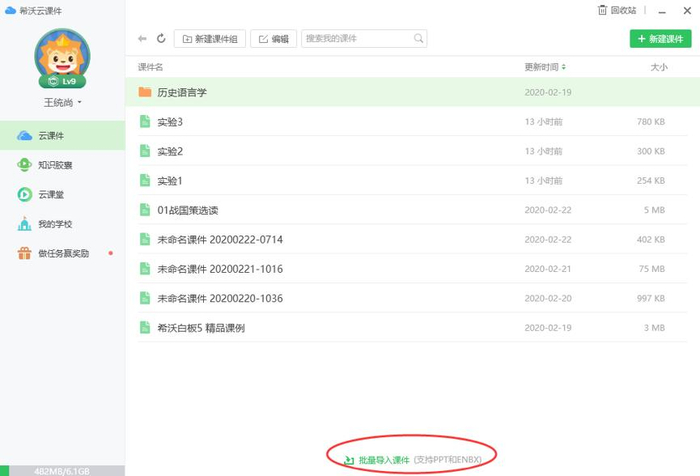The width and height of the screenshot is (700, 476).
Task: Click the 云课件 cloud icon
Action: (25, 135)
